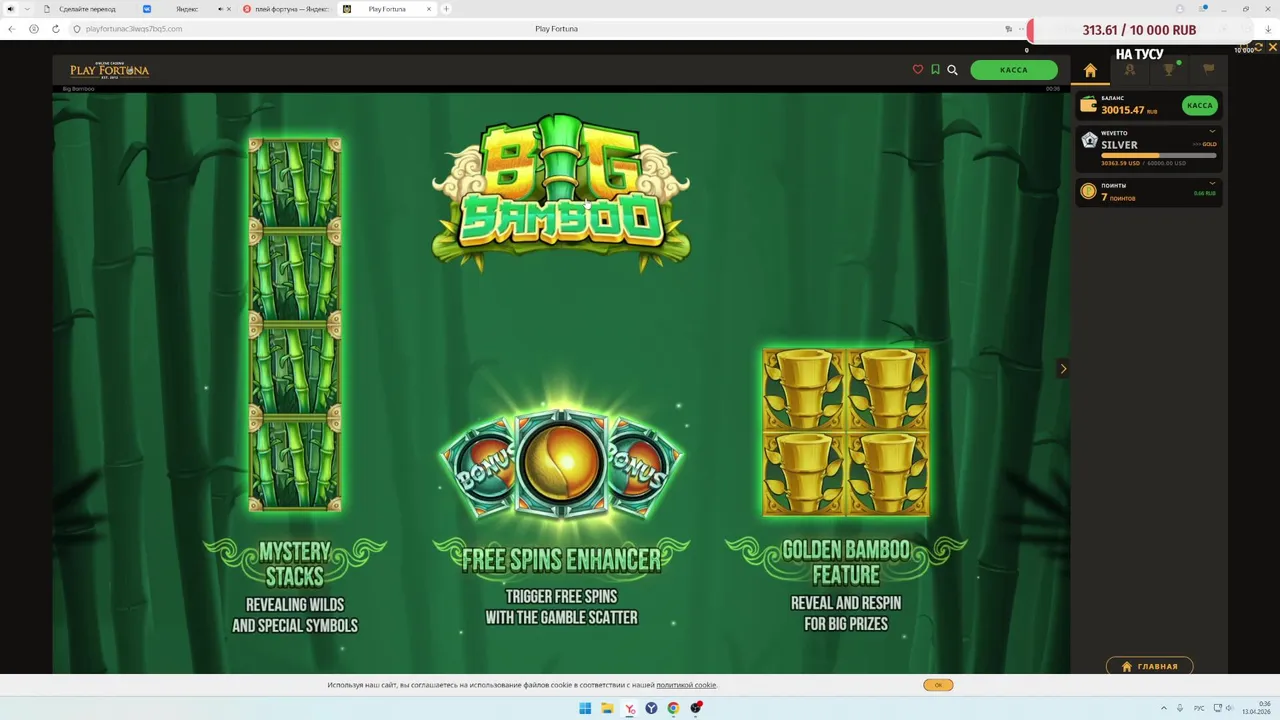Click the taskbar microphone icon
The width and height of the screenshot is (1280, 720).
tap(1180, 708)
